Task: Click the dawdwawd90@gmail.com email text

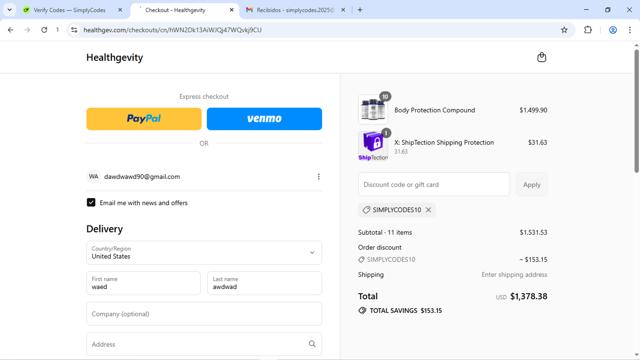Action: click(x=142, y=177)
